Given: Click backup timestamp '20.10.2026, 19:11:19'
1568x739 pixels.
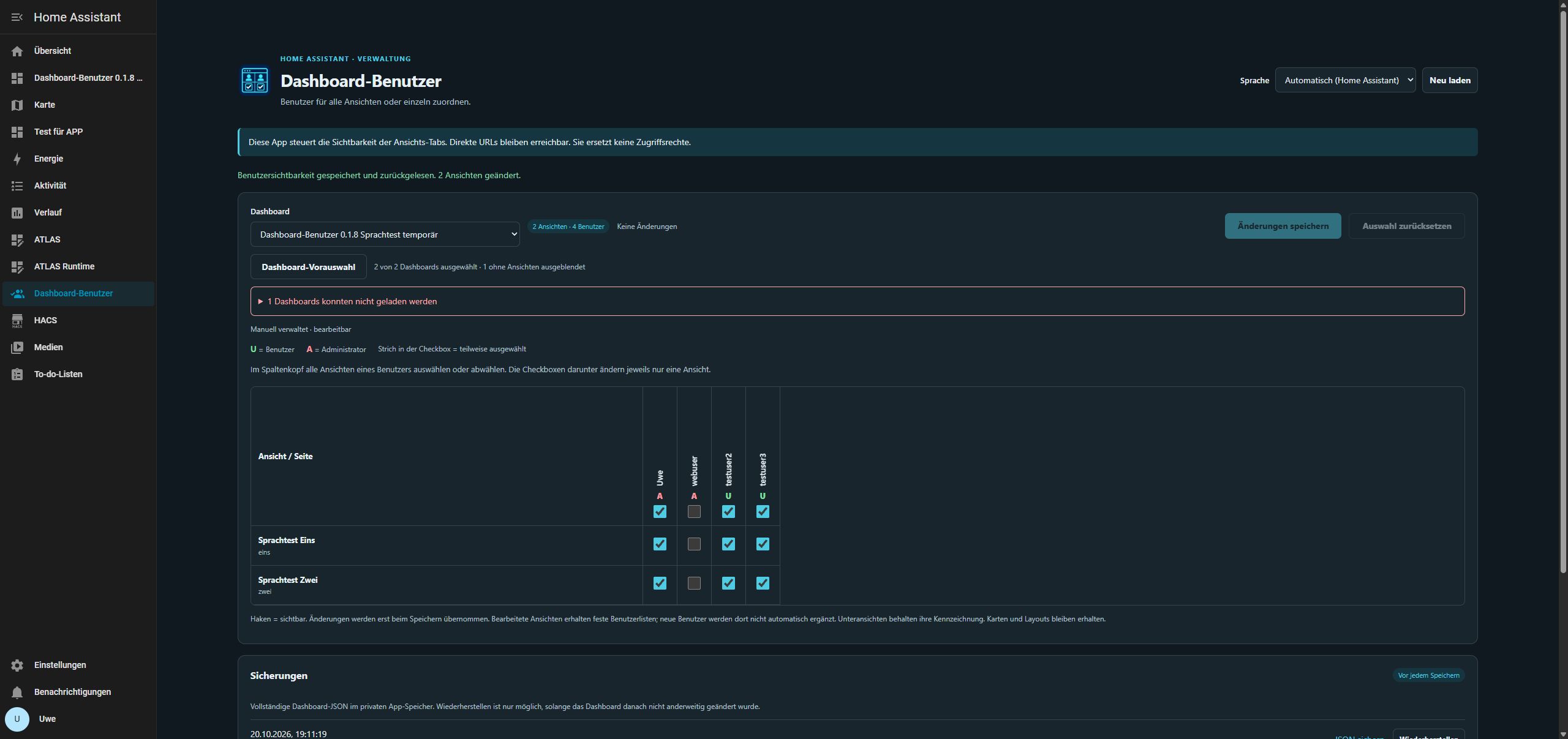Looking at the screenshot, I should pyautogui.click(x=288, y=733).
